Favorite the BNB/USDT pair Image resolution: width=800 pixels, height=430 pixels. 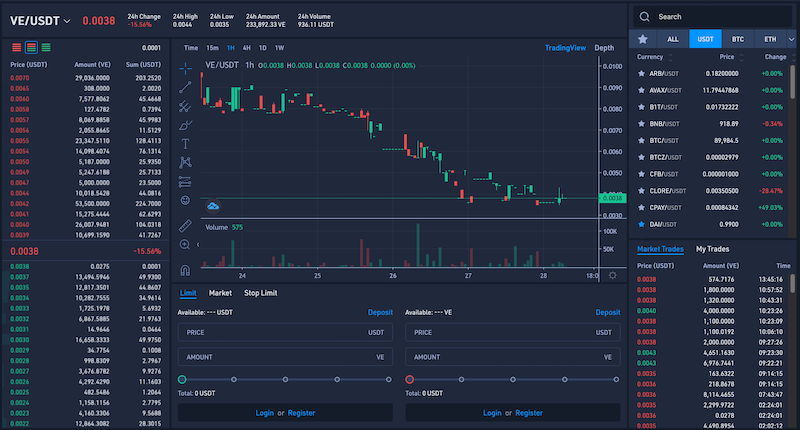coord(641,124)
